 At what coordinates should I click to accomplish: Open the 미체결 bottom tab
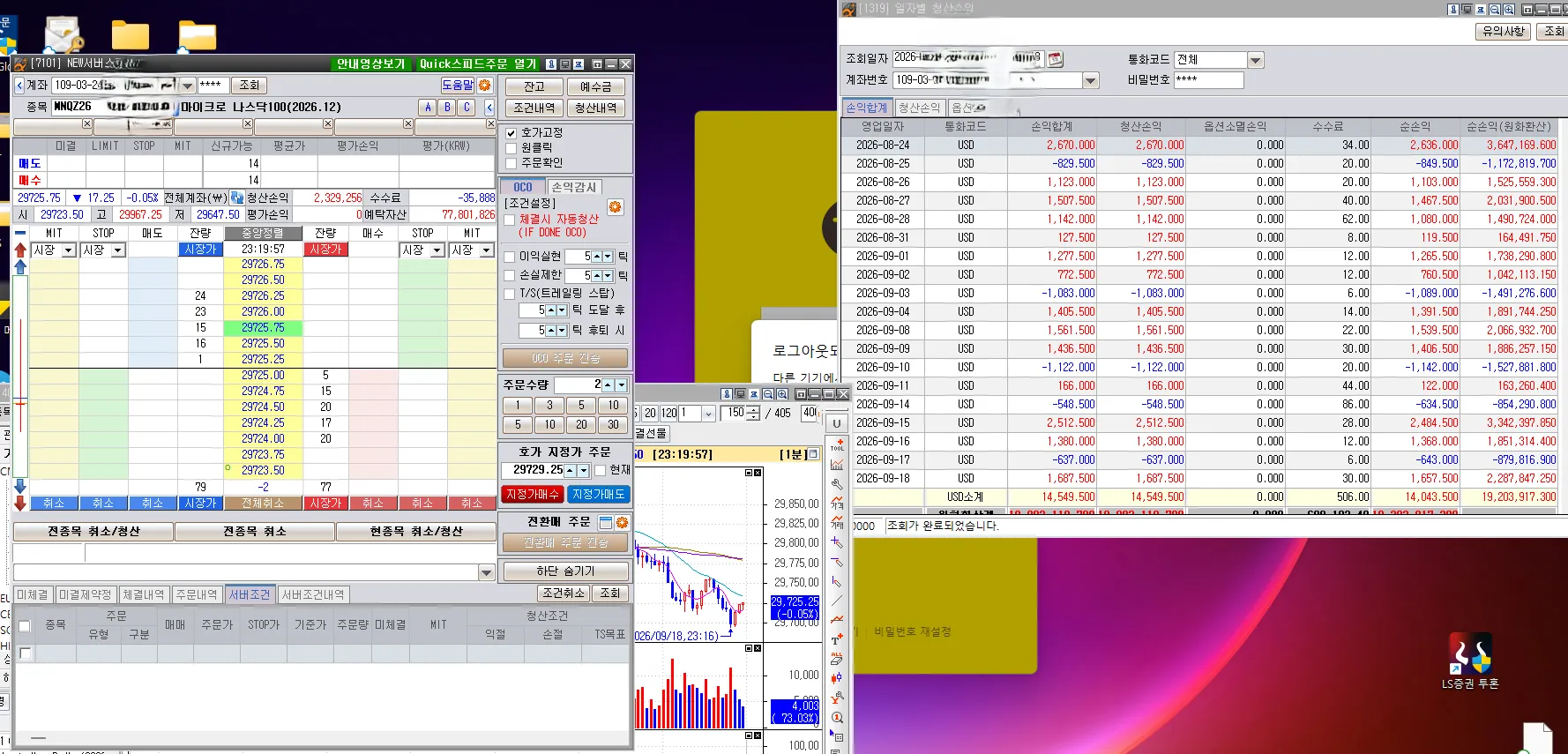point(33,594)
